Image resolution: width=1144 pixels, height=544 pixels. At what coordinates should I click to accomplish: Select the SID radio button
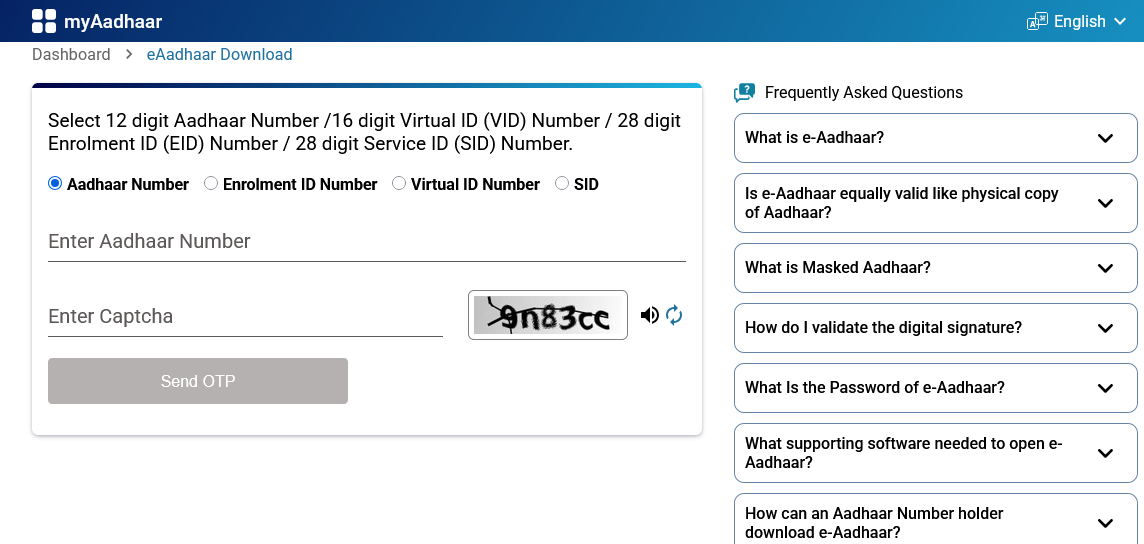click(562, 184)
